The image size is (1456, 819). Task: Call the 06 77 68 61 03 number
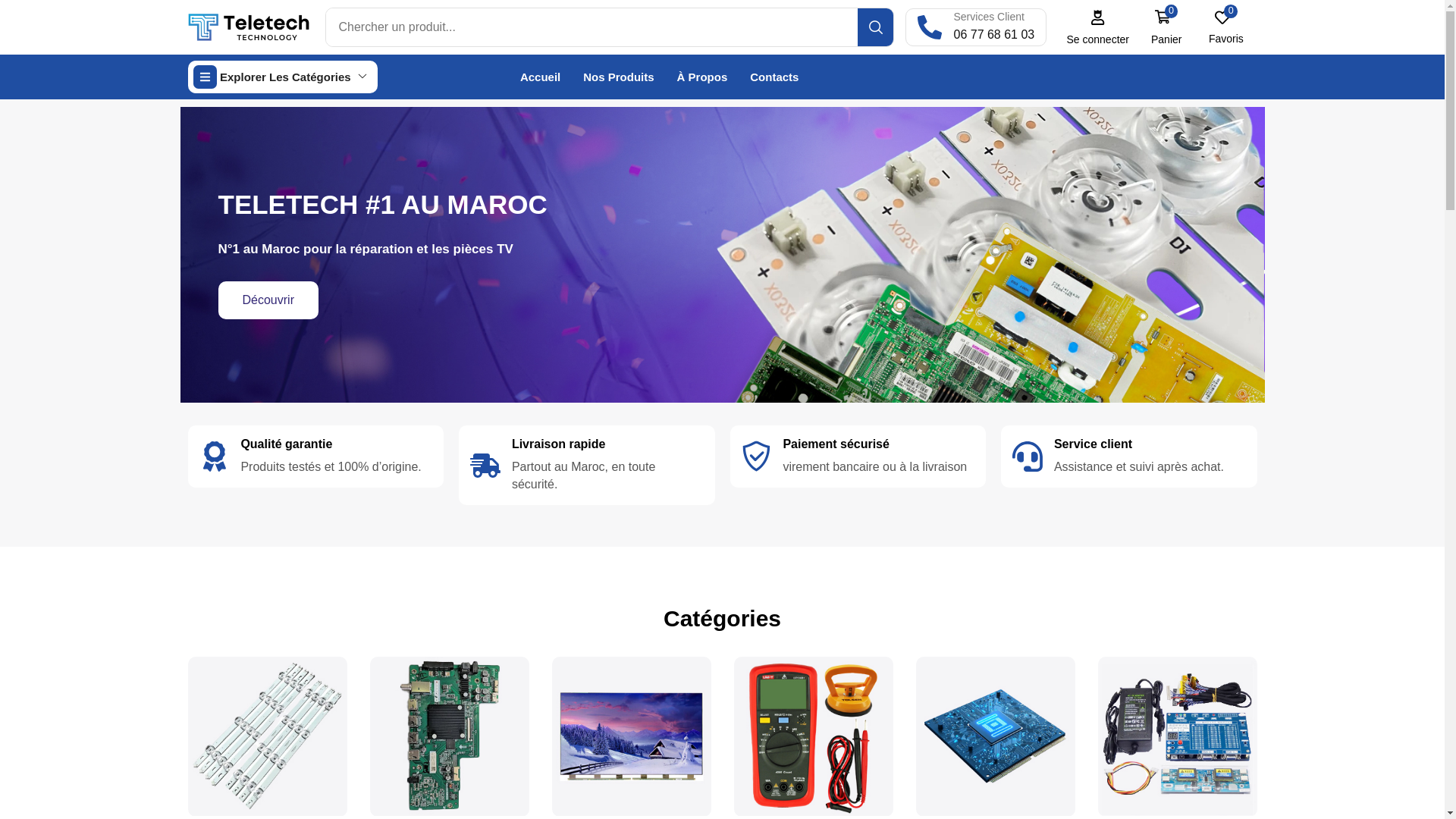[x=994, y=35]
